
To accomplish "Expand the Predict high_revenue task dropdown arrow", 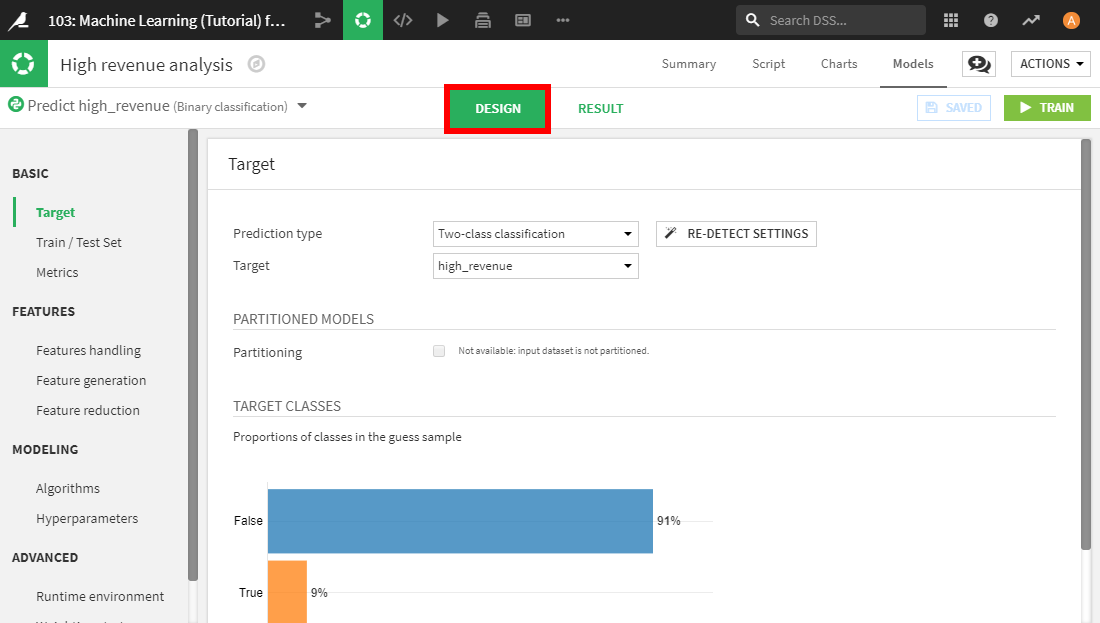I will tap(302, 106).
